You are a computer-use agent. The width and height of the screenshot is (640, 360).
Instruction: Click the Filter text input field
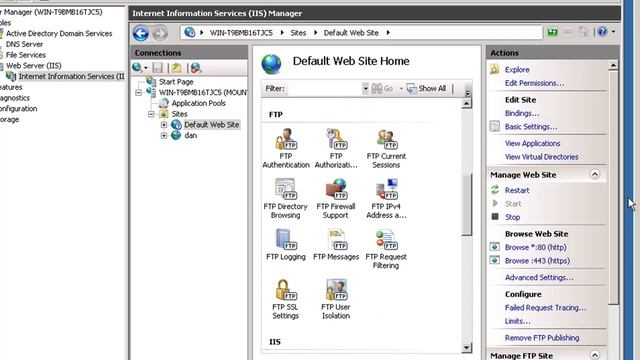pyautogui.click(x=324, y=89)
